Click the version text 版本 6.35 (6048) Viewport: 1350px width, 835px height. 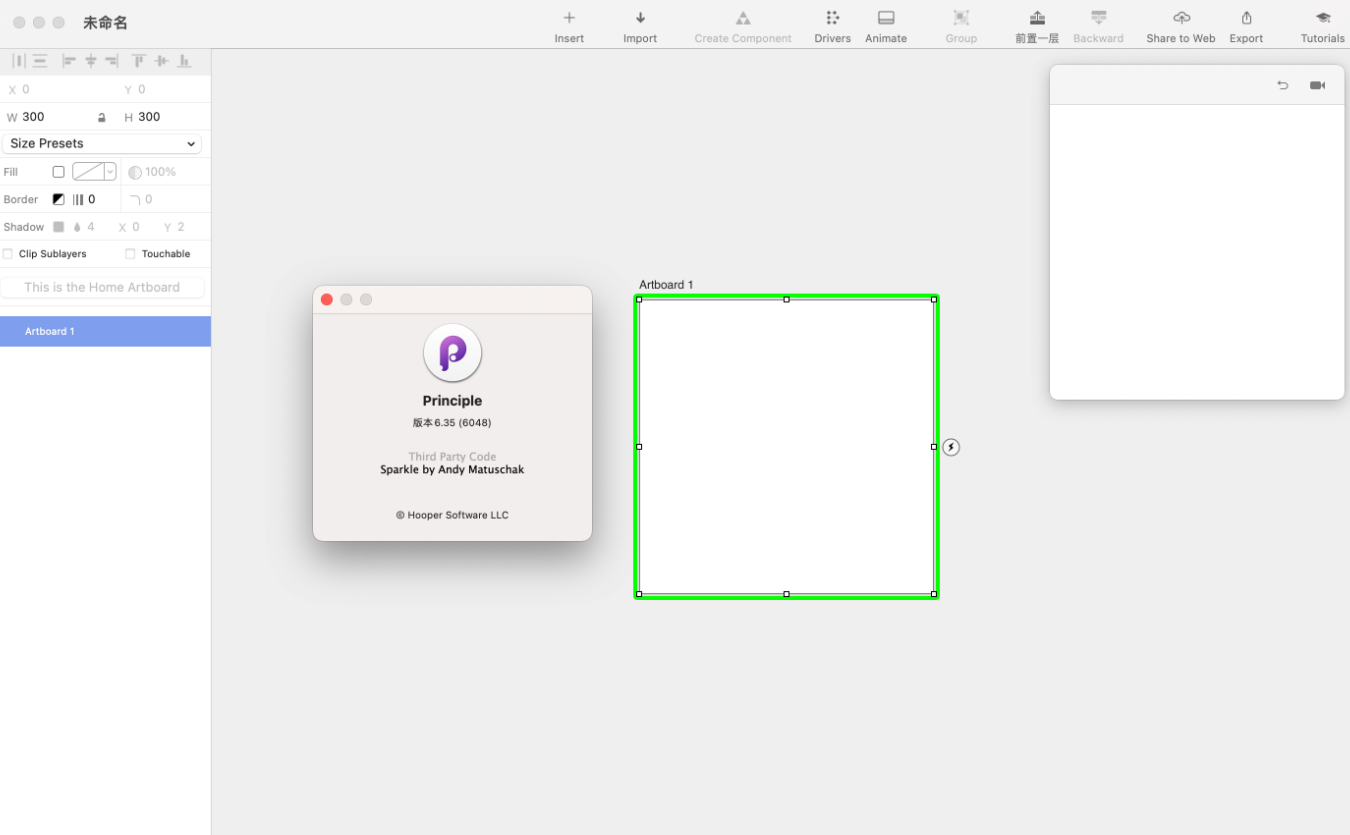coord(452,423)
